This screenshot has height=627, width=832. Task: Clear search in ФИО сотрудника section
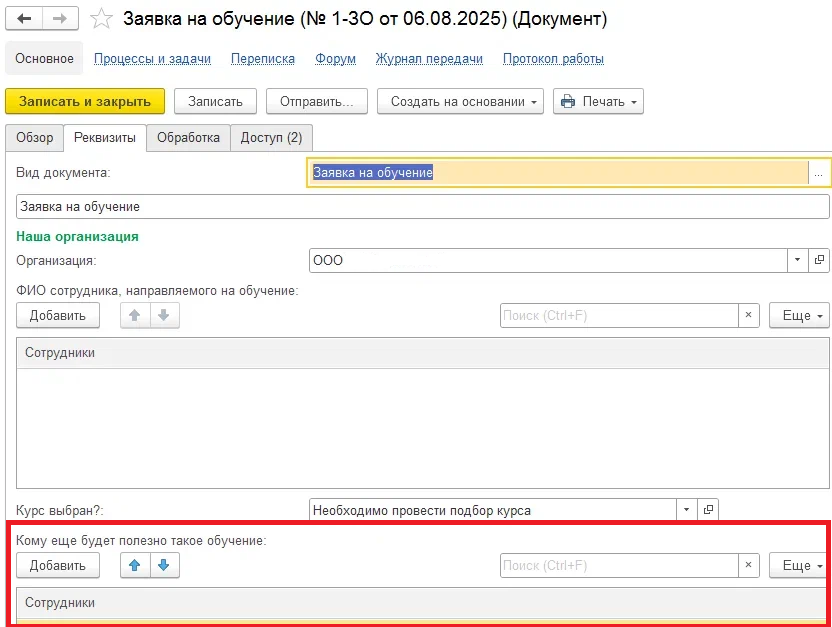pyautogui.click(x=749, y=316)
